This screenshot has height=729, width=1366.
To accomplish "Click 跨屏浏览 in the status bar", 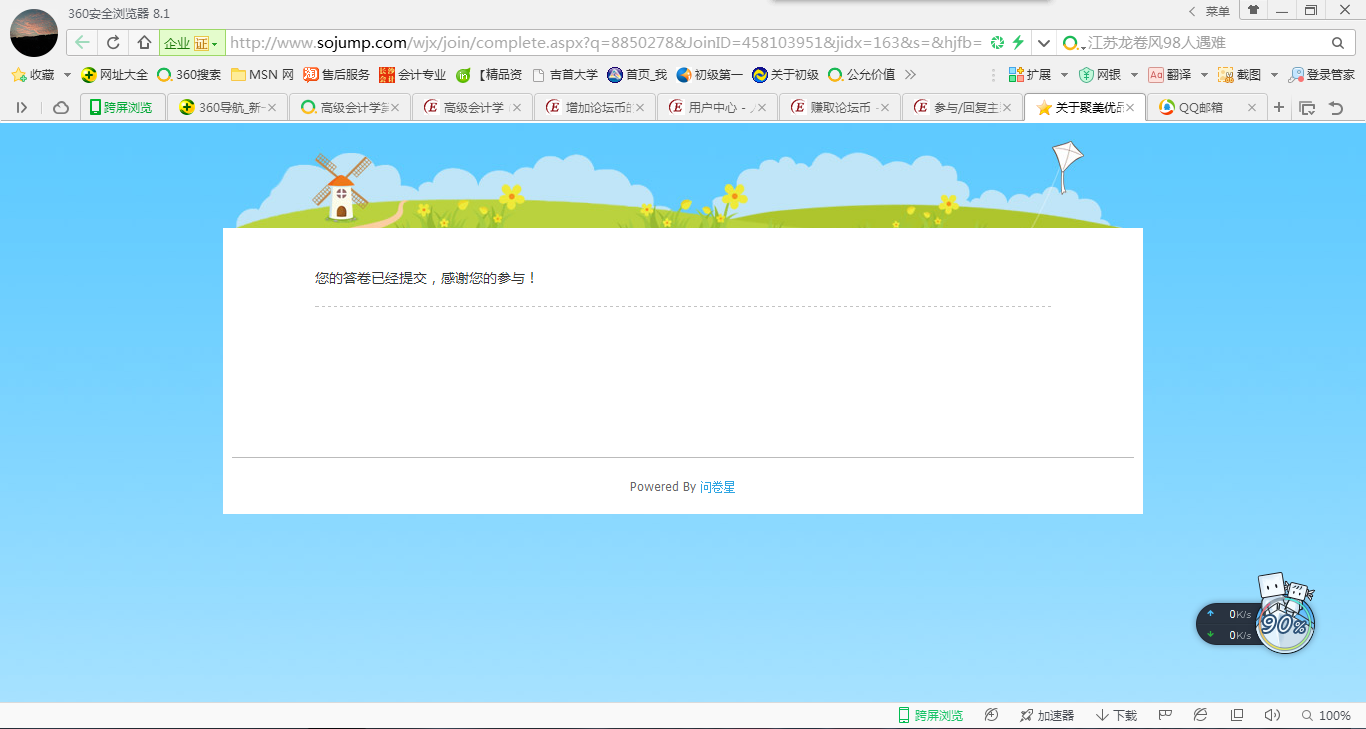I will tap(931, 715).
